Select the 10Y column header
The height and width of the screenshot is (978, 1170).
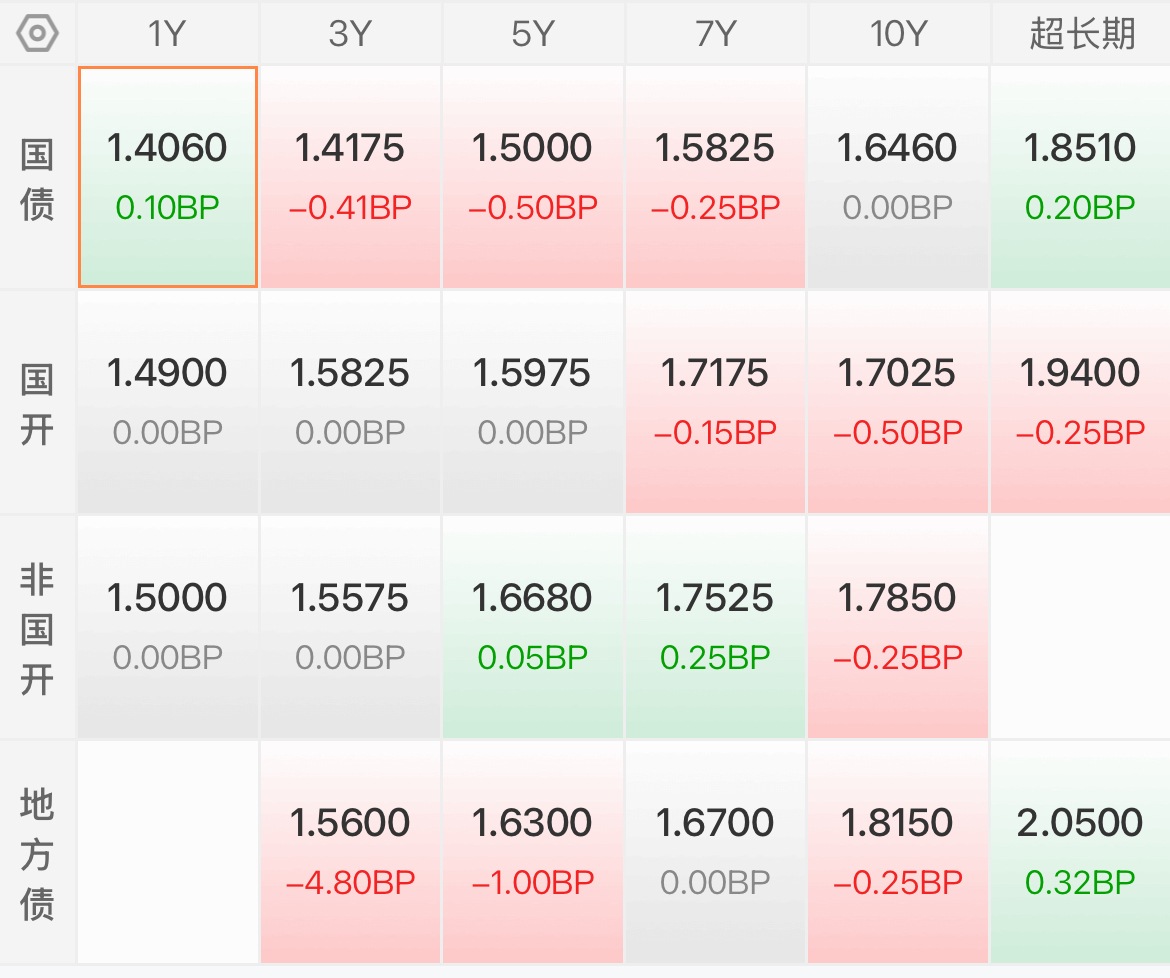point(898,34)
